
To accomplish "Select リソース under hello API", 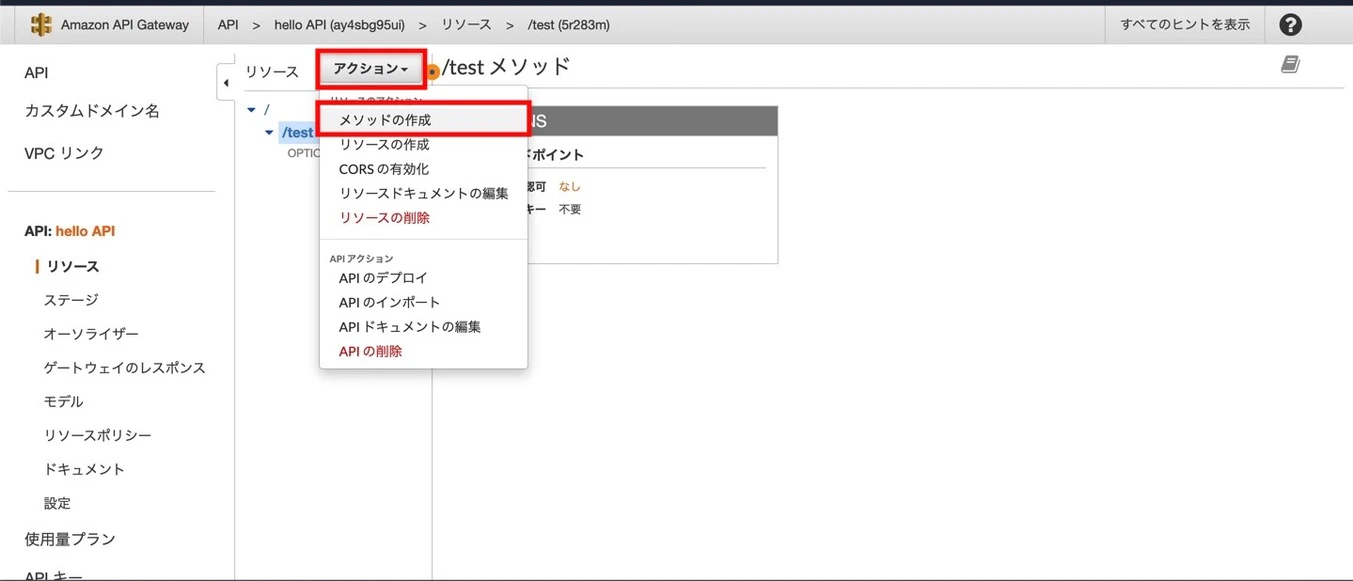I will coord(73,266).
